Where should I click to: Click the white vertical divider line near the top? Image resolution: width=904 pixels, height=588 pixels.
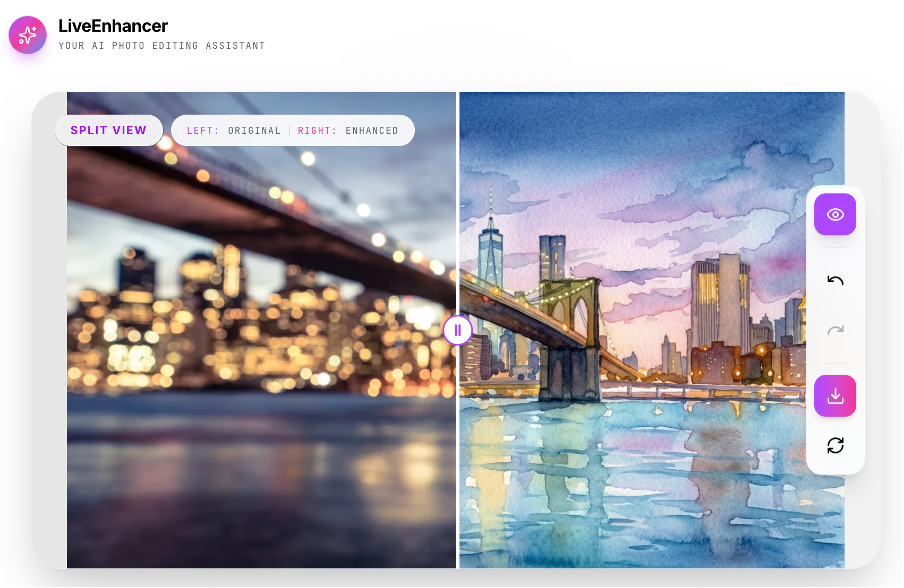pyautogui.click(x=458, y=173)
